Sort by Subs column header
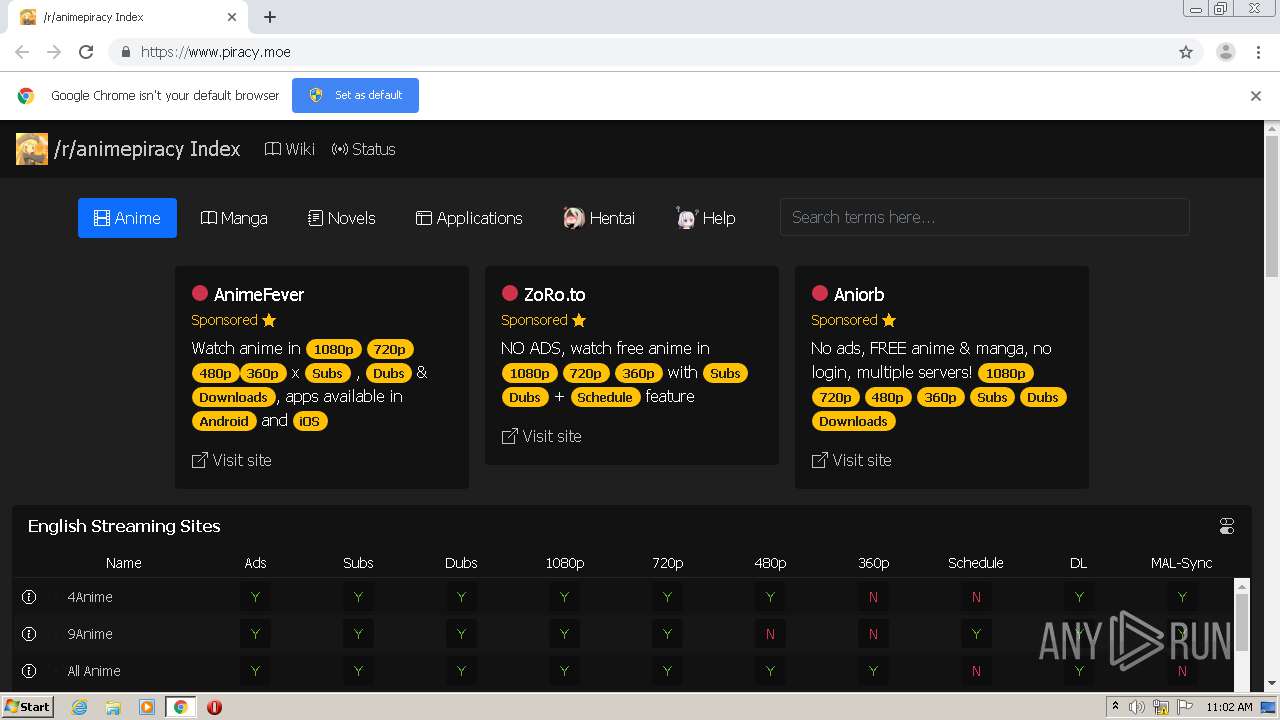The height and width of the screenshot is (720, 1280). pyautogui.click(x=358, y=563)
